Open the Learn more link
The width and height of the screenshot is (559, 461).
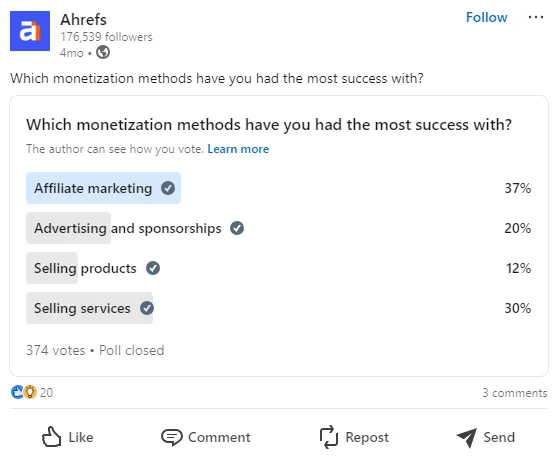click(x=238, y=149)
